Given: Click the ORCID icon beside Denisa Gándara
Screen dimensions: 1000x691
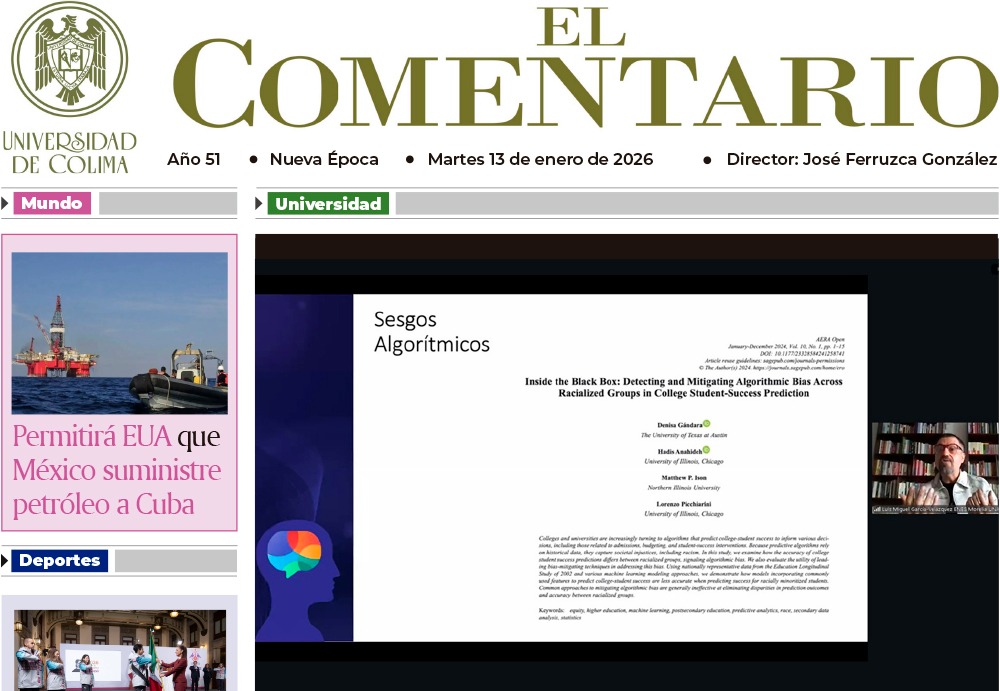Looking at the screenshot, I should (705, 423).
